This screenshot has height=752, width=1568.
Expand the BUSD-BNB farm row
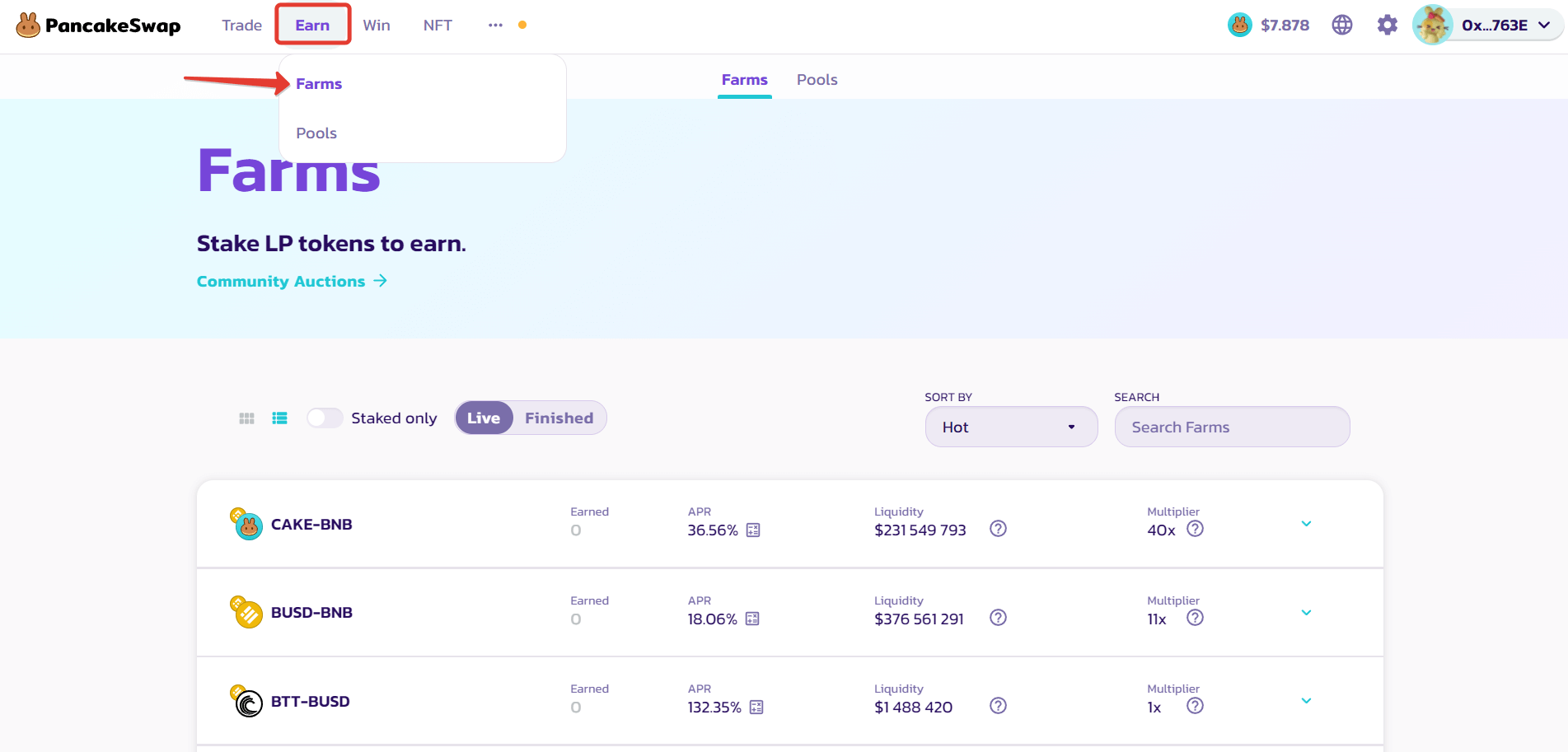[x=1306, y=612]
